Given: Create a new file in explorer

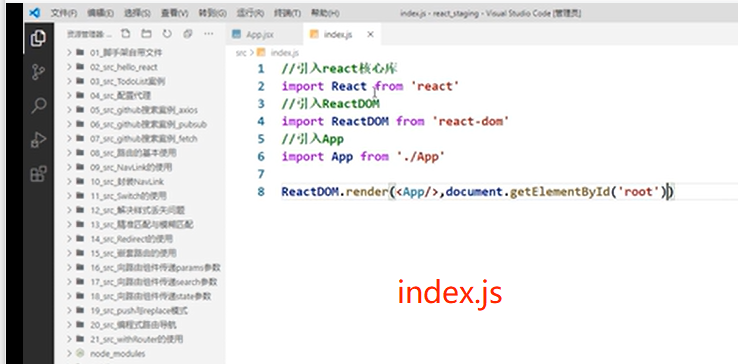Looking at the screenshot, I should pyautogui.click(x=125, y=34).
